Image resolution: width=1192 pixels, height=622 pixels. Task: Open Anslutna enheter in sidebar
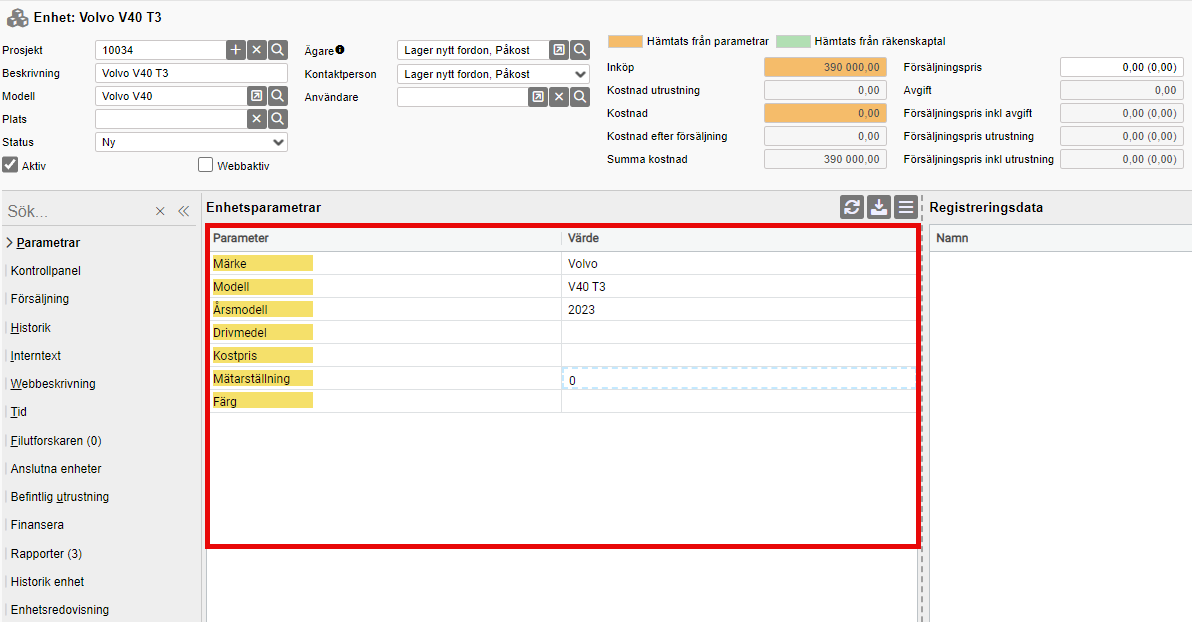(55, 469)
